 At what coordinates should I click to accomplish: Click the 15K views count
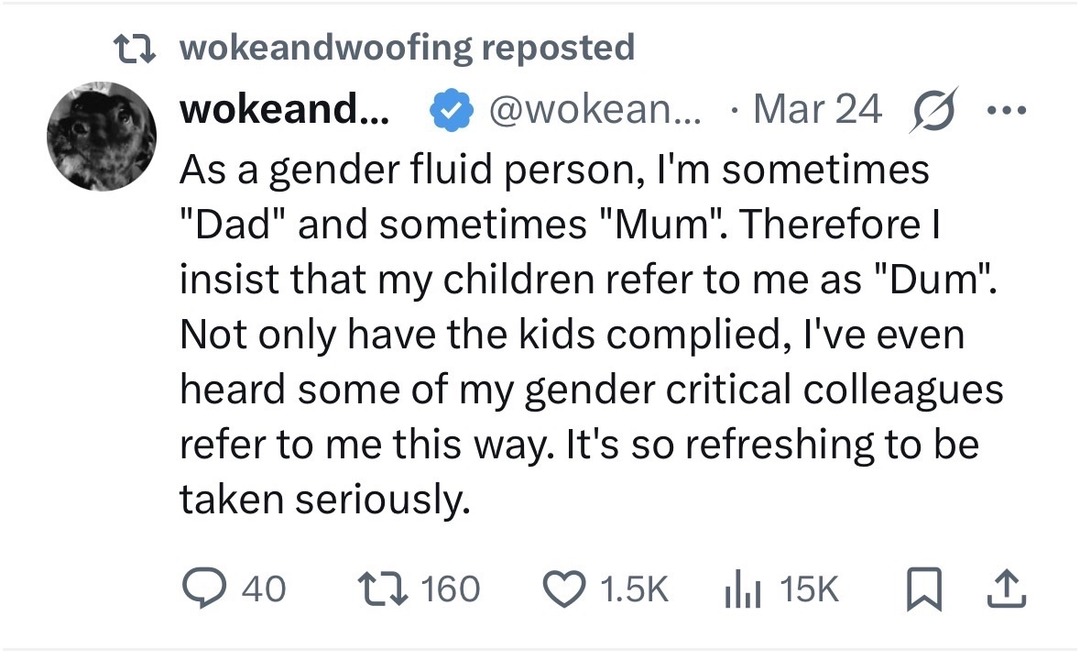(811, 590)
